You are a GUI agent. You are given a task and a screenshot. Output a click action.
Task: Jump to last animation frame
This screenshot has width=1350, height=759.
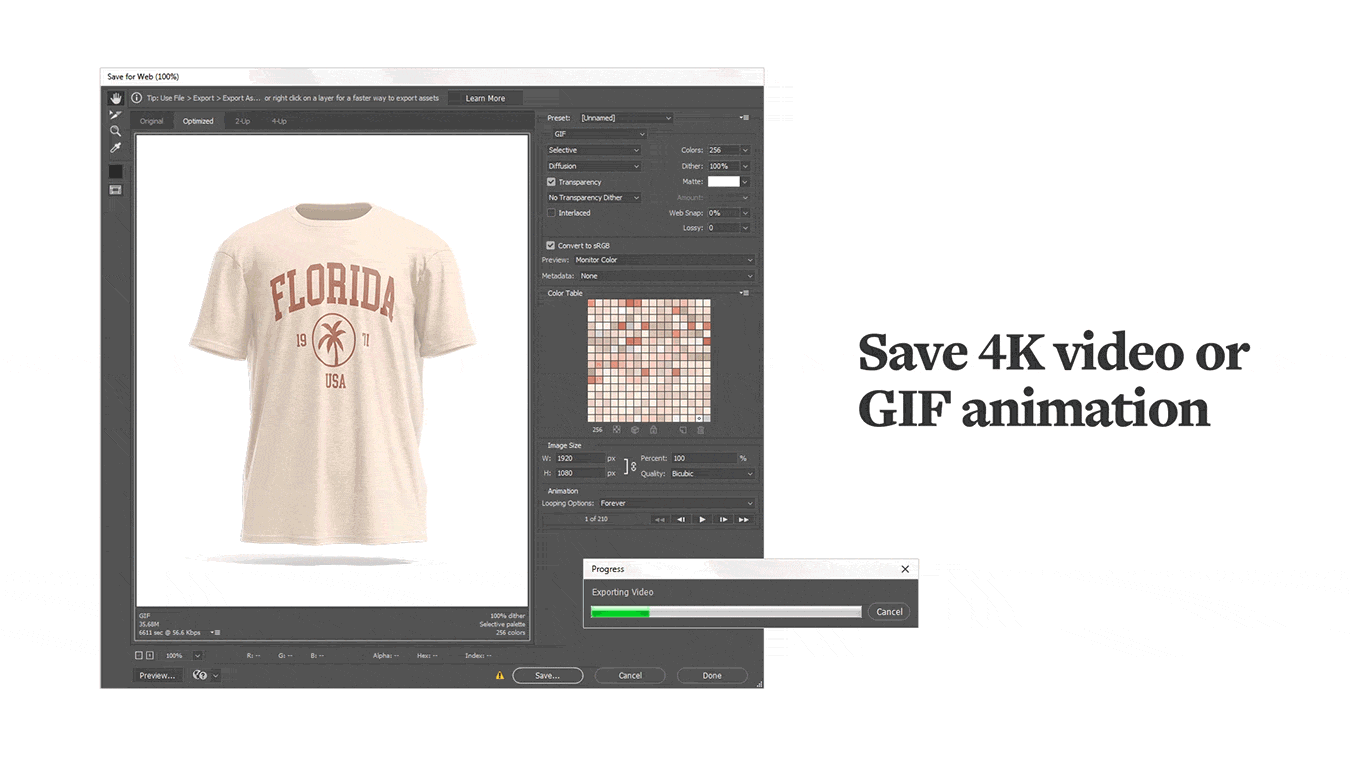[744, 520]
